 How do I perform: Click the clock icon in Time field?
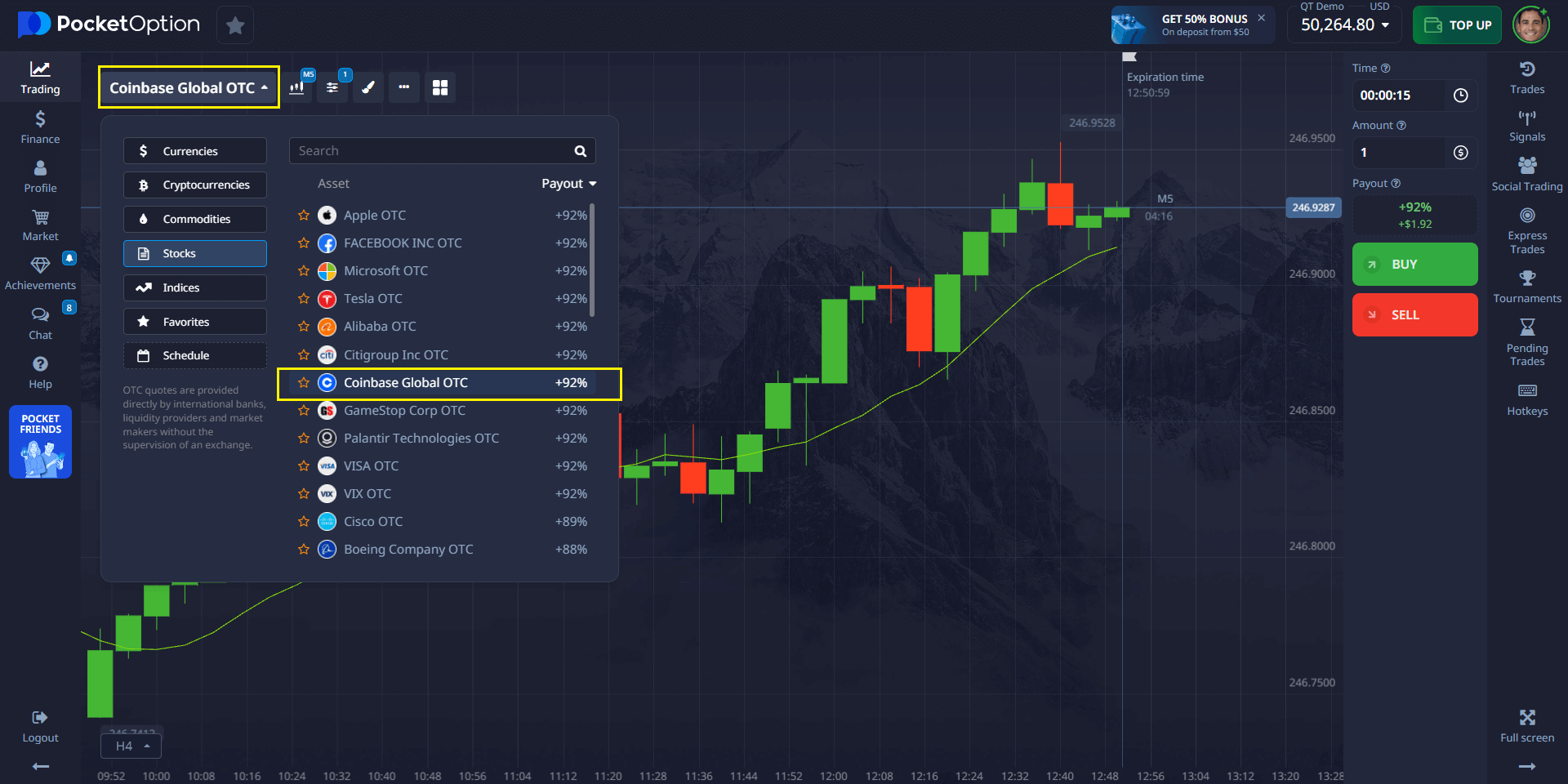click(x=1461, y=96)
